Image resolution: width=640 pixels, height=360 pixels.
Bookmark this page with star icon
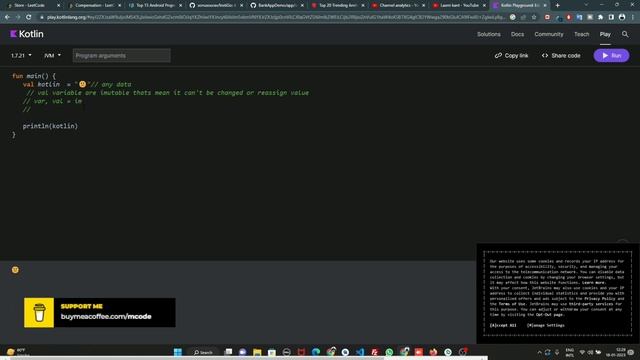pyautogui.click(x=534, y=17)
